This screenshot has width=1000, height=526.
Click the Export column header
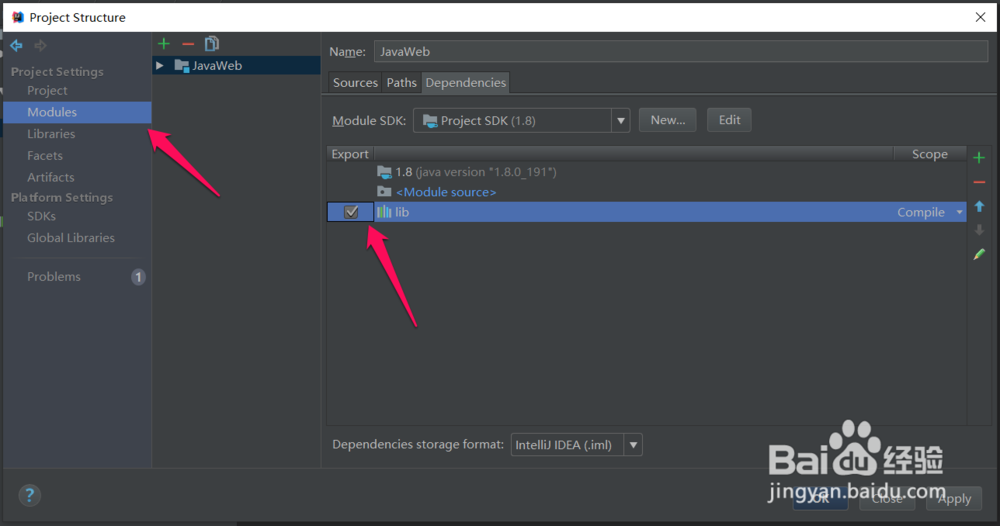point(349,154)
